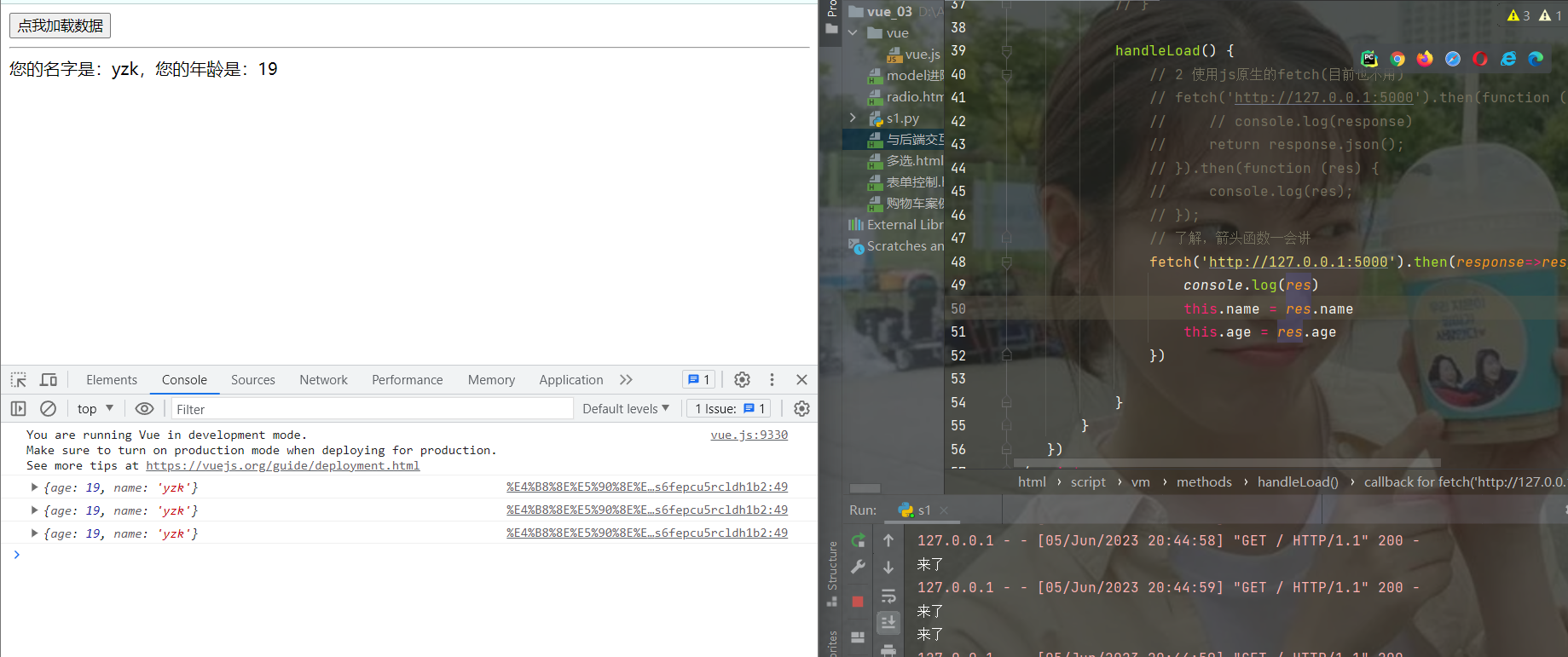1568x657 pixels.
Task: Click the yellow warning count 3 indicator
Action: point(1519,15)
